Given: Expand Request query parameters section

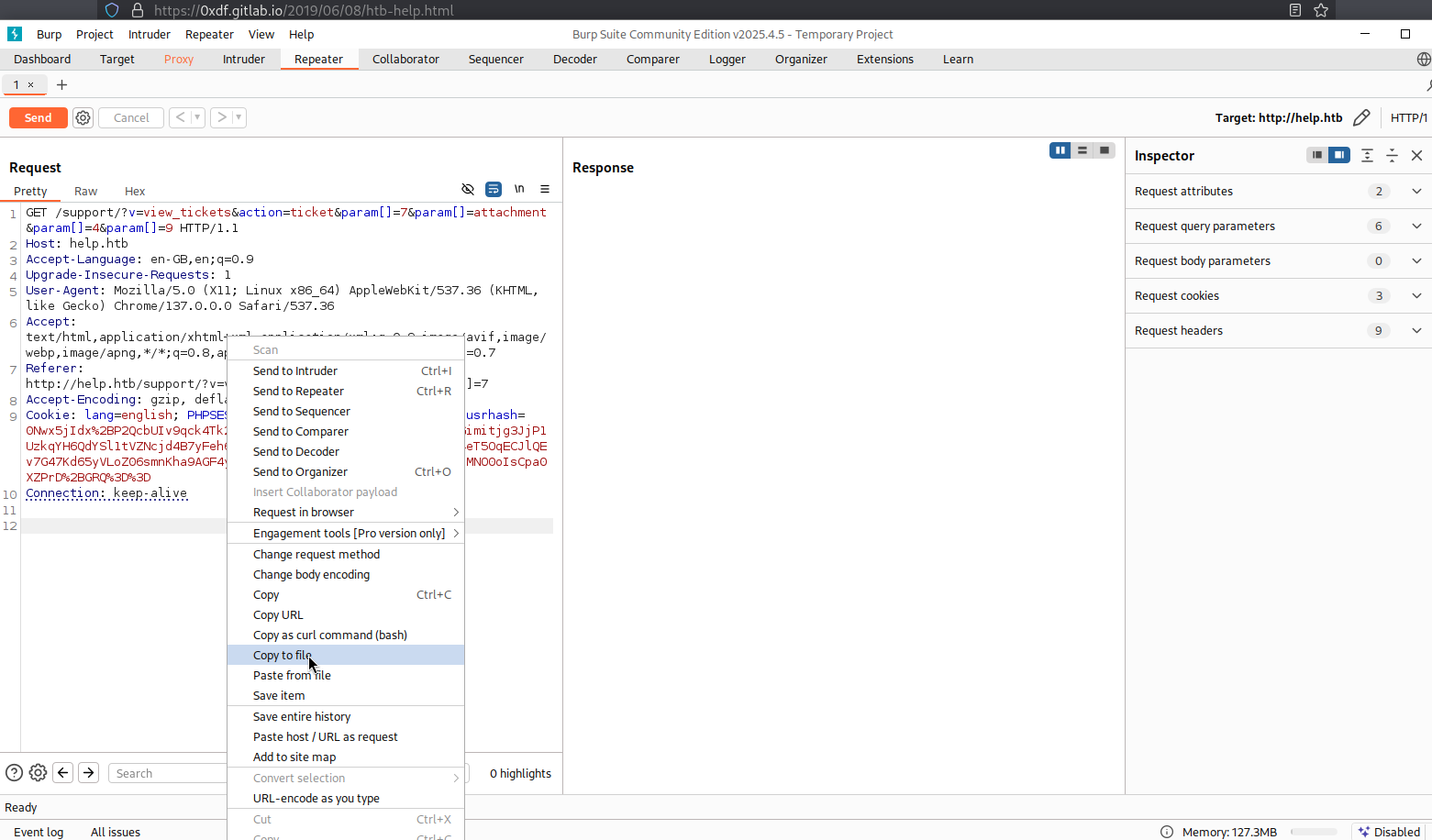Looking at the screenshot, I should coord(1416,227).
